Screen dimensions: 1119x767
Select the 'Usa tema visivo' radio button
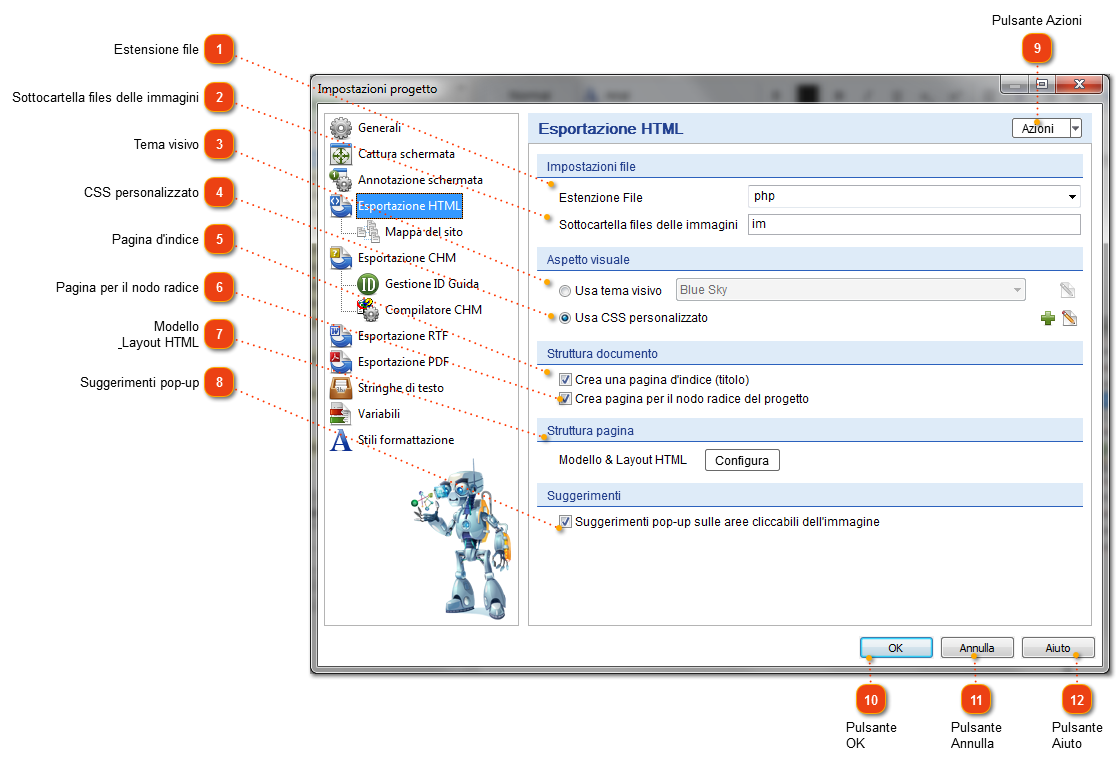pos(566,291)
